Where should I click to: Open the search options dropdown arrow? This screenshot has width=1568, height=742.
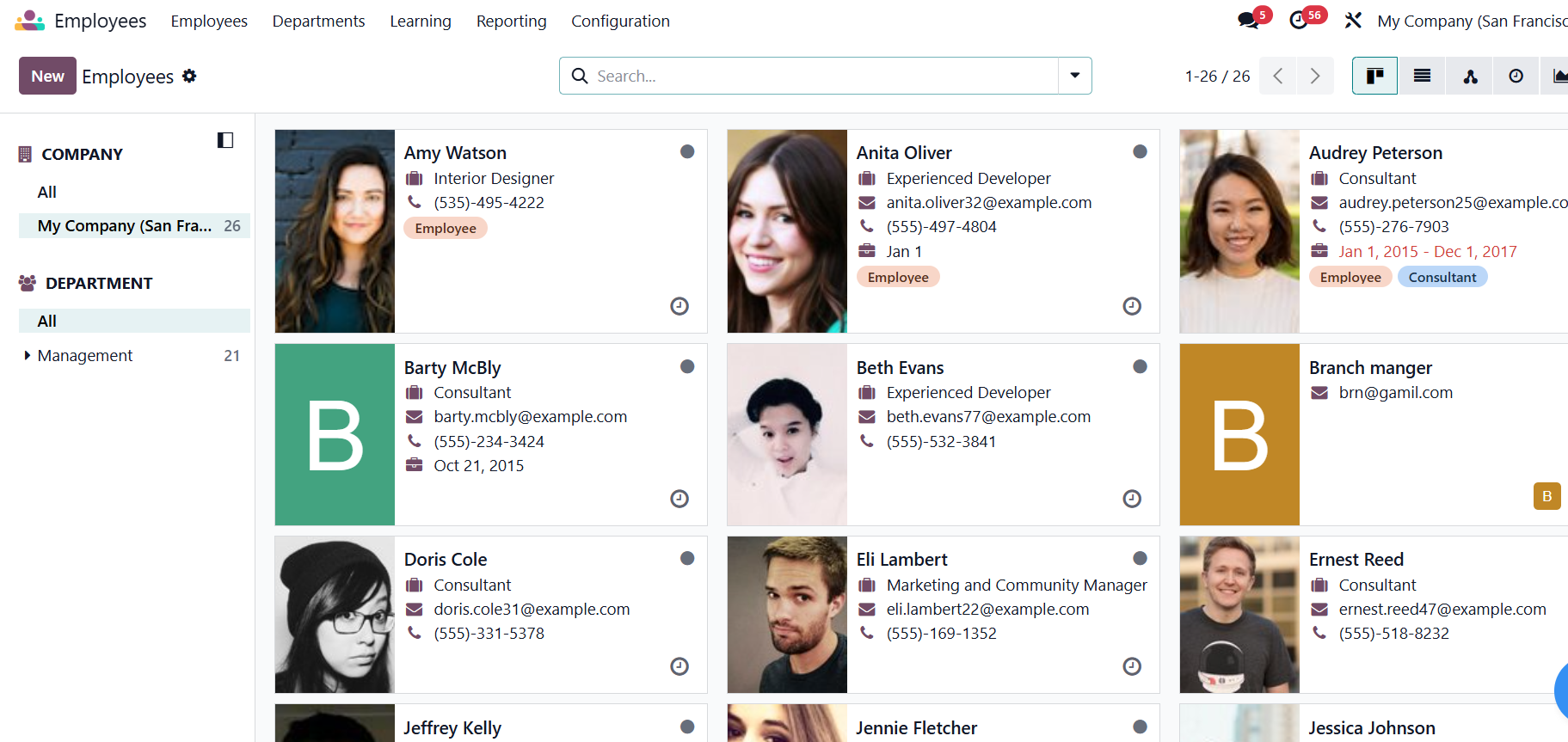point(1075,76)
